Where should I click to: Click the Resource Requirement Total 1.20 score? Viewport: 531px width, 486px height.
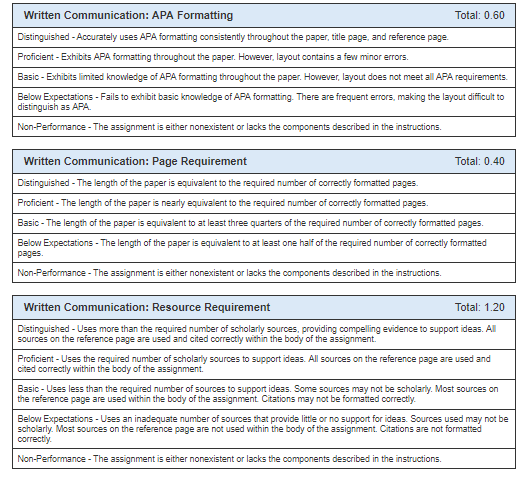480,308
